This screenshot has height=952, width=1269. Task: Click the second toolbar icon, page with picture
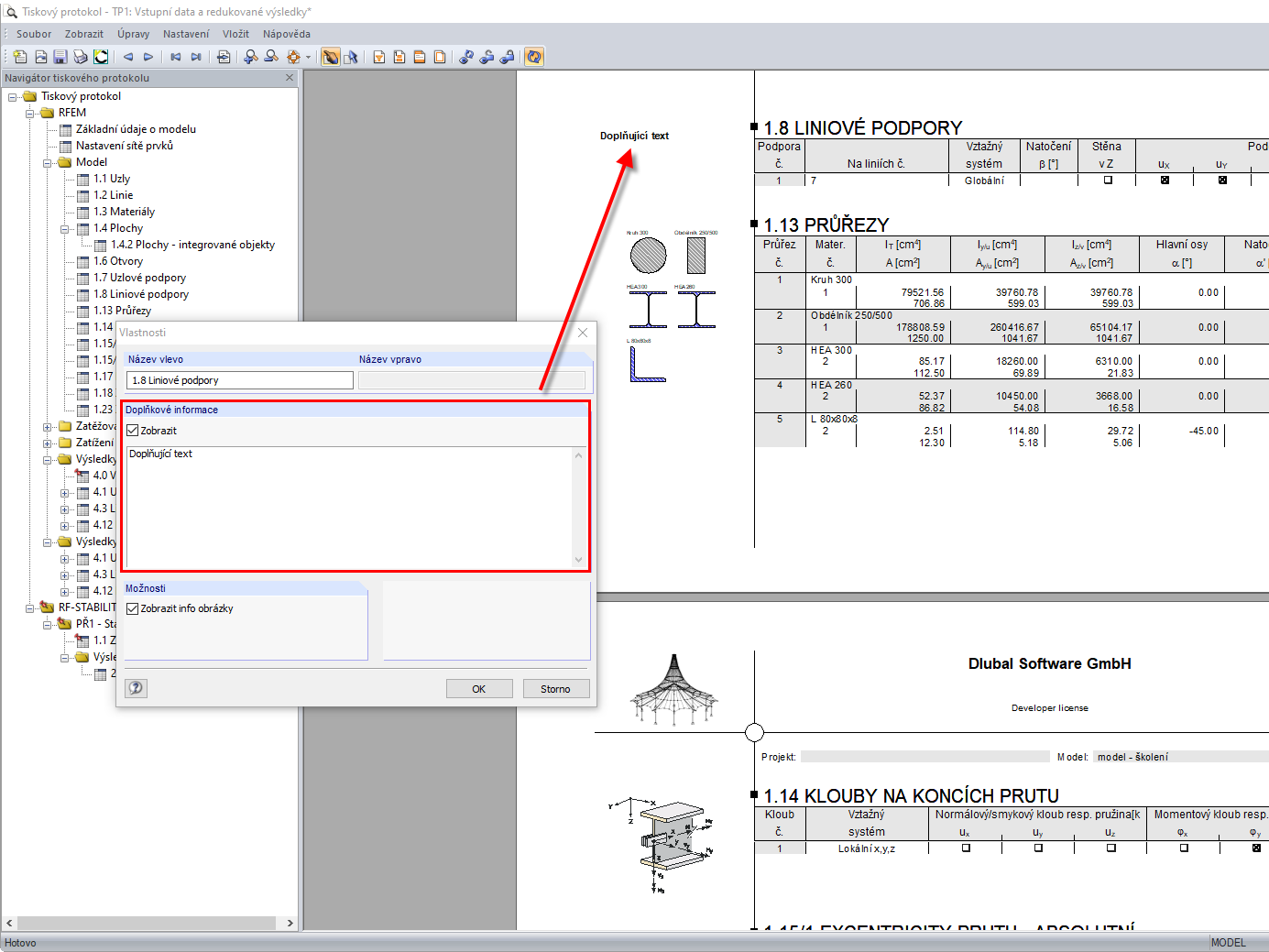point(40,57)
